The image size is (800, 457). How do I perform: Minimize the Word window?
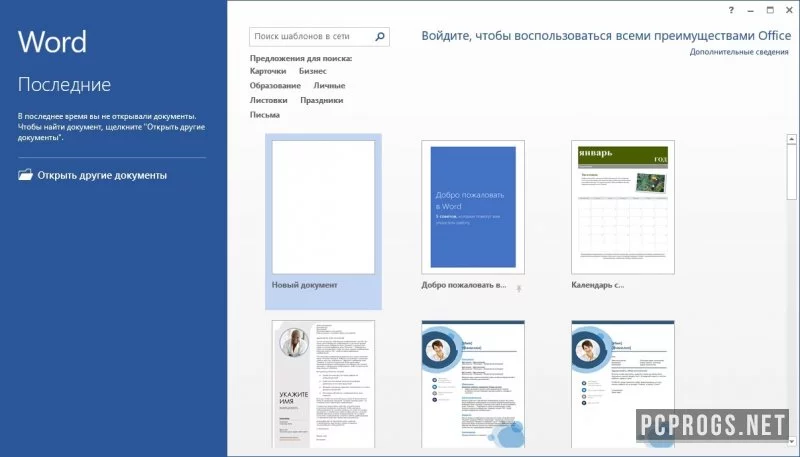tap(751, 10)
